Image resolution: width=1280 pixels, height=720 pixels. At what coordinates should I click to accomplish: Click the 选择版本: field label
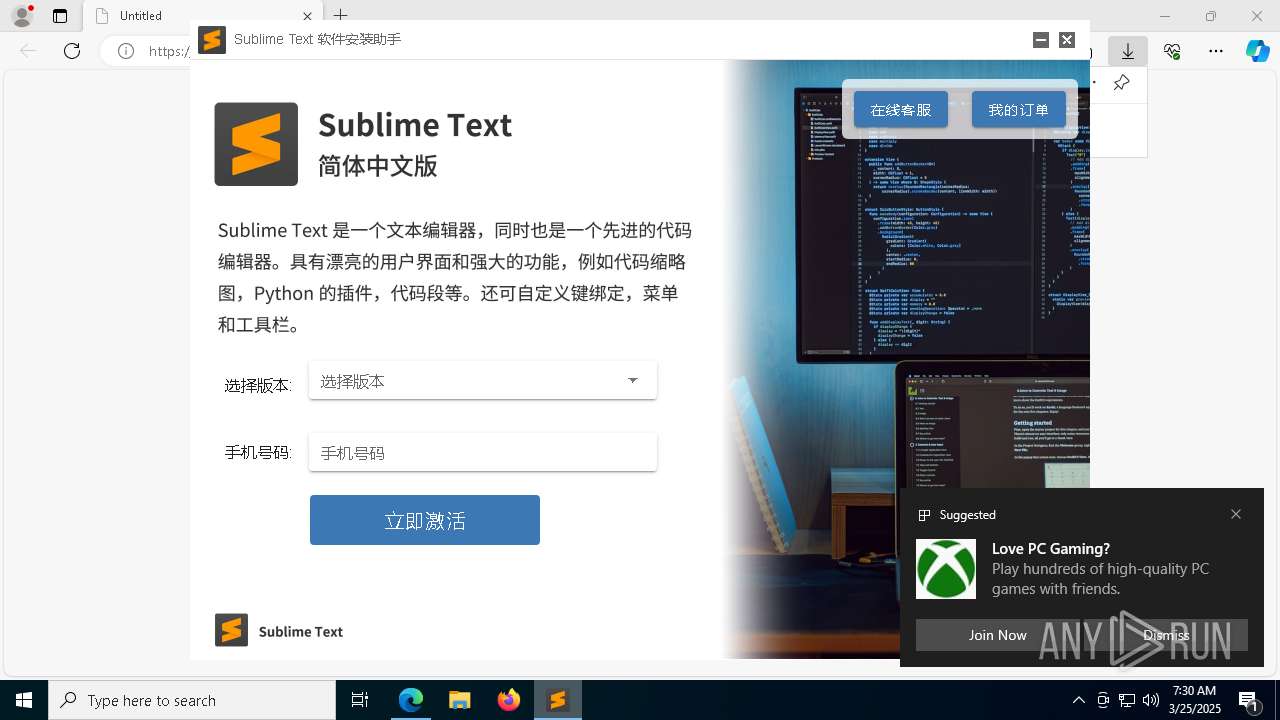tap(258, 385)
